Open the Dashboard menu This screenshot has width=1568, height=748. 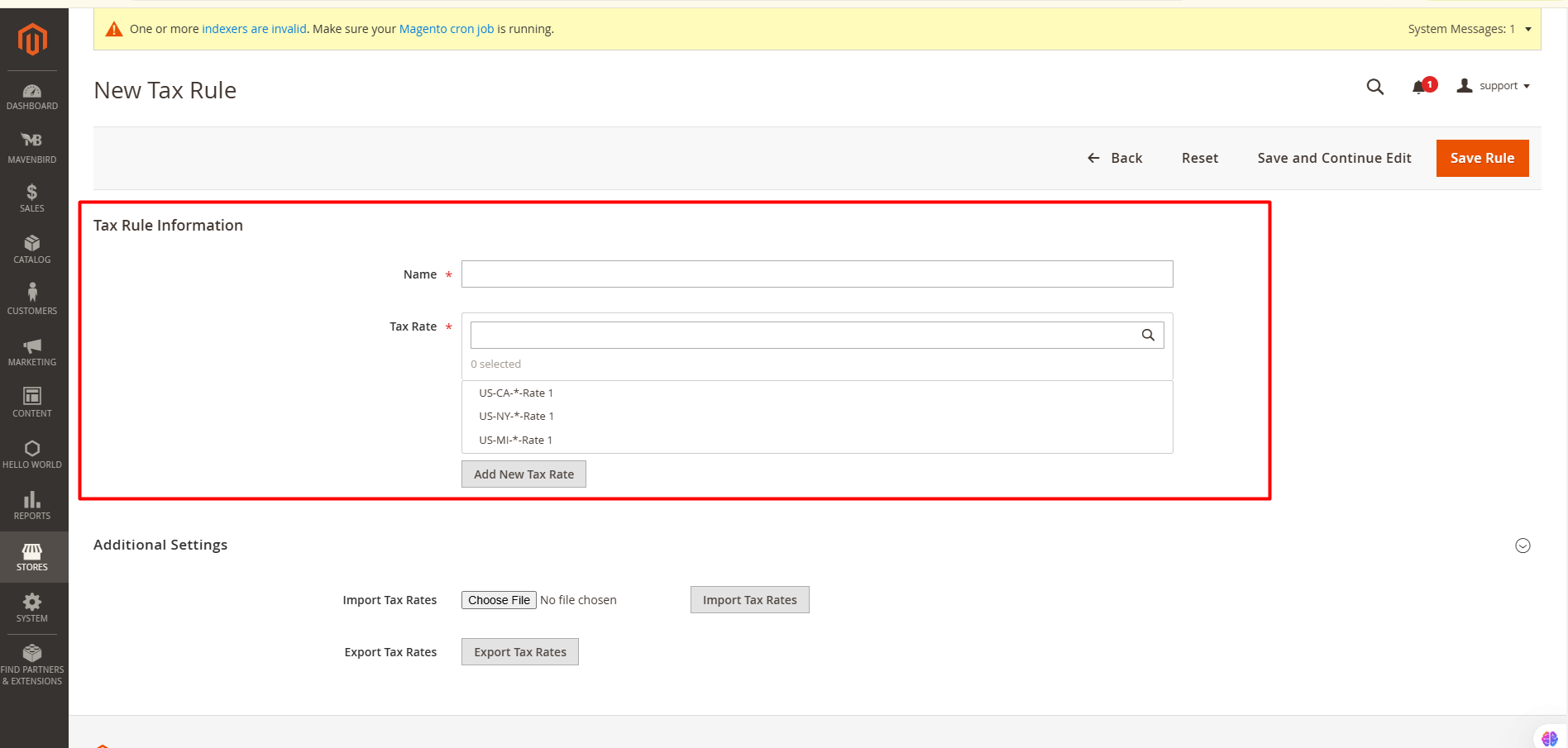tap(32, 97)
